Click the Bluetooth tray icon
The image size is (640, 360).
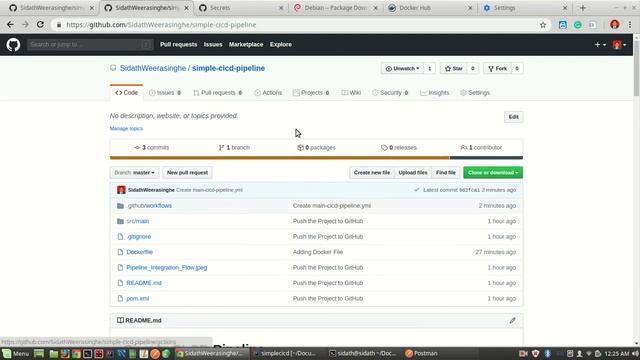click(x=548, y=353)
